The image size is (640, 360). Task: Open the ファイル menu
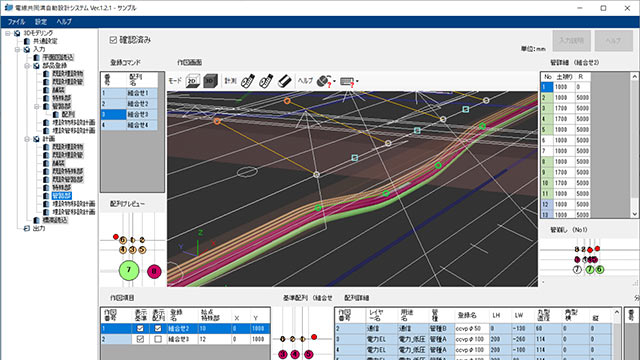[x=16, y=22]
